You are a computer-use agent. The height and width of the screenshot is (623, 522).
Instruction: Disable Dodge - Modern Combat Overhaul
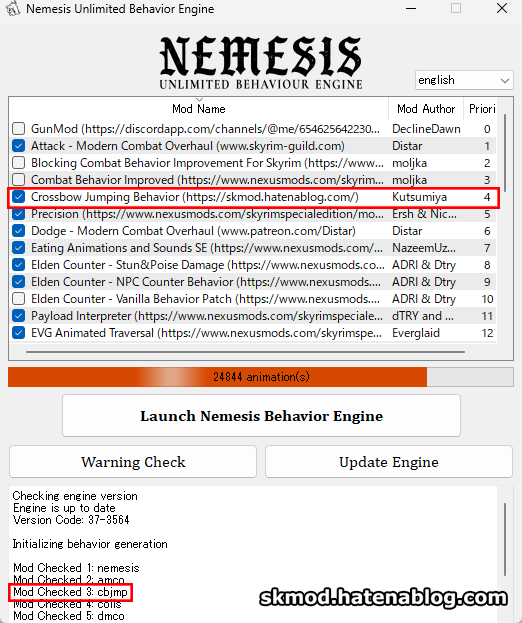(x=18, y=231)
